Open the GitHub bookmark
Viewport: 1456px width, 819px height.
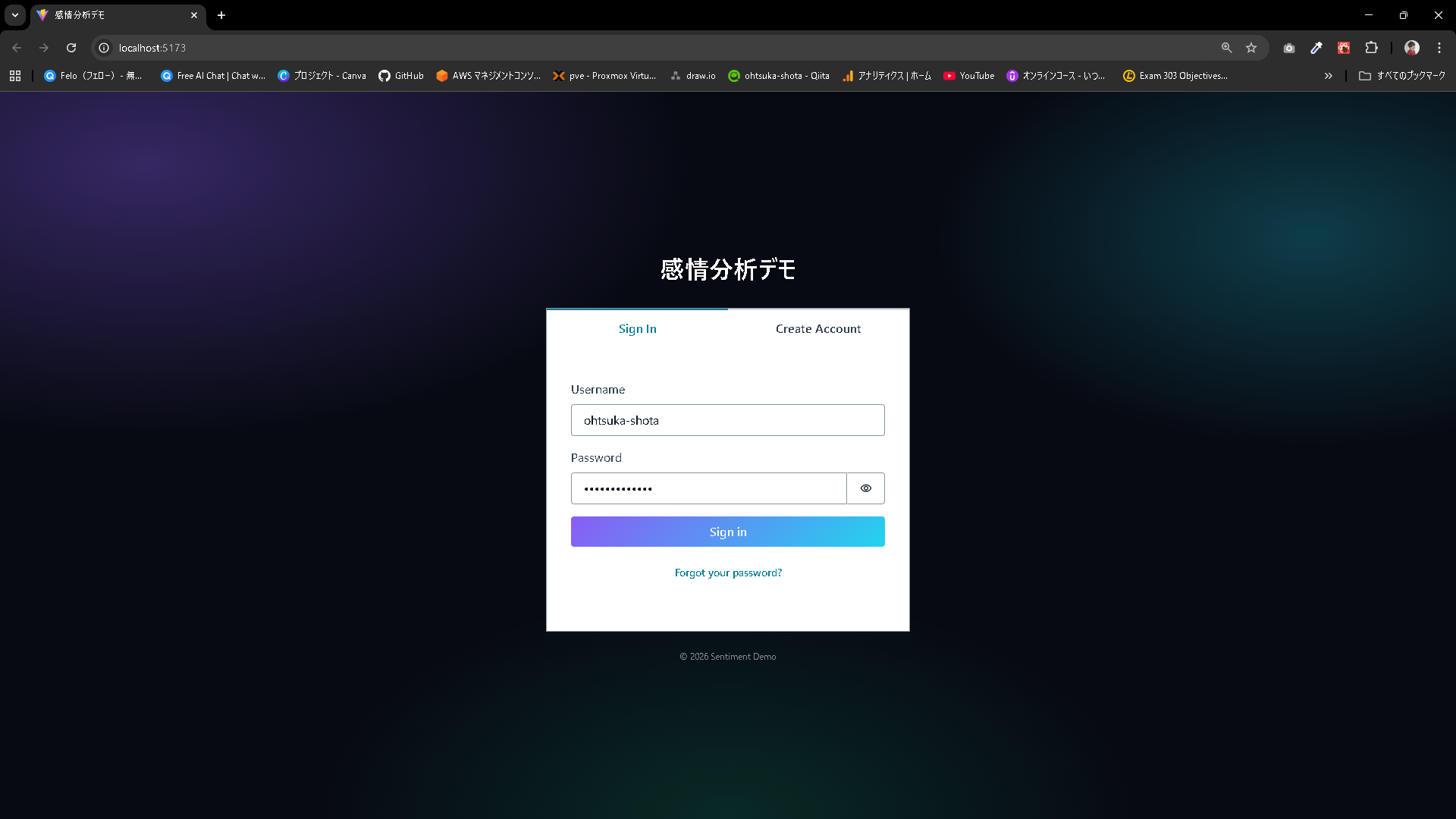pyautogui.click(x=401, y=76)
